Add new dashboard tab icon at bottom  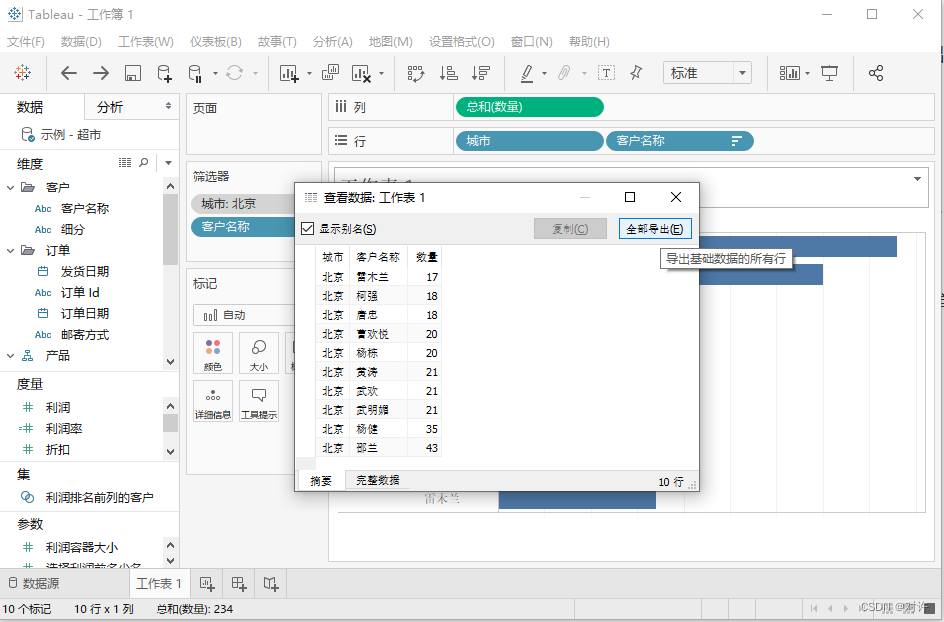pos(239,583)
